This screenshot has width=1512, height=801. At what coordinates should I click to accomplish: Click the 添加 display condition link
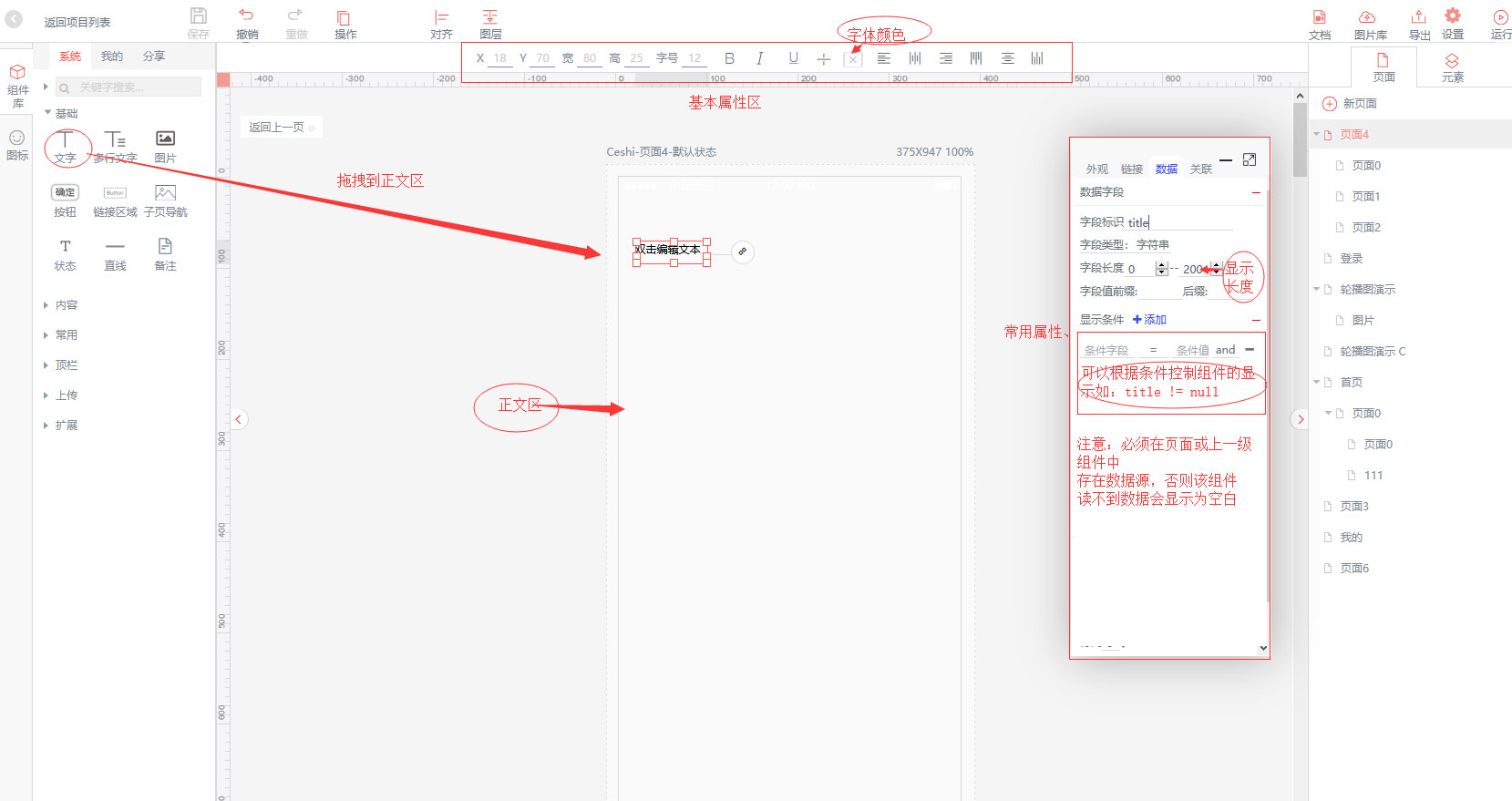click(x=1149, y=320)
